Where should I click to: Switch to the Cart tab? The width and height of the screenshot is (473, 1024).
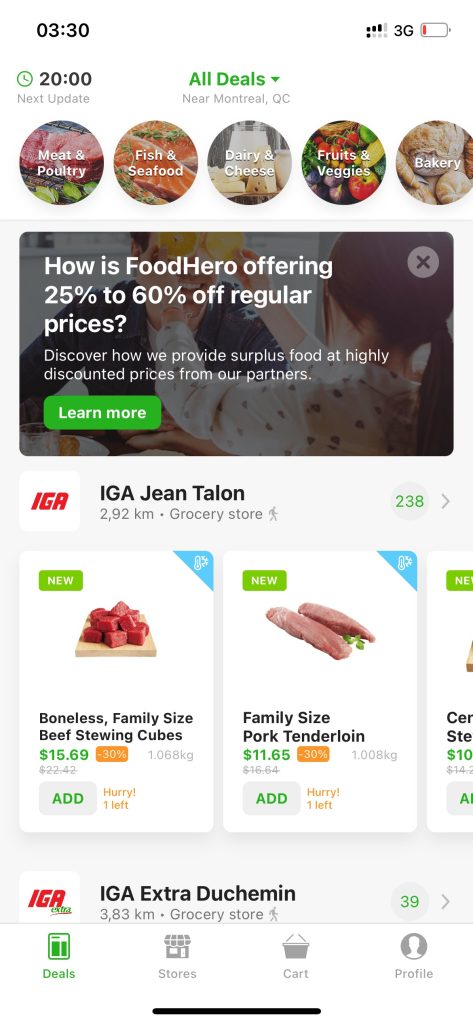[x=295, y=957]
